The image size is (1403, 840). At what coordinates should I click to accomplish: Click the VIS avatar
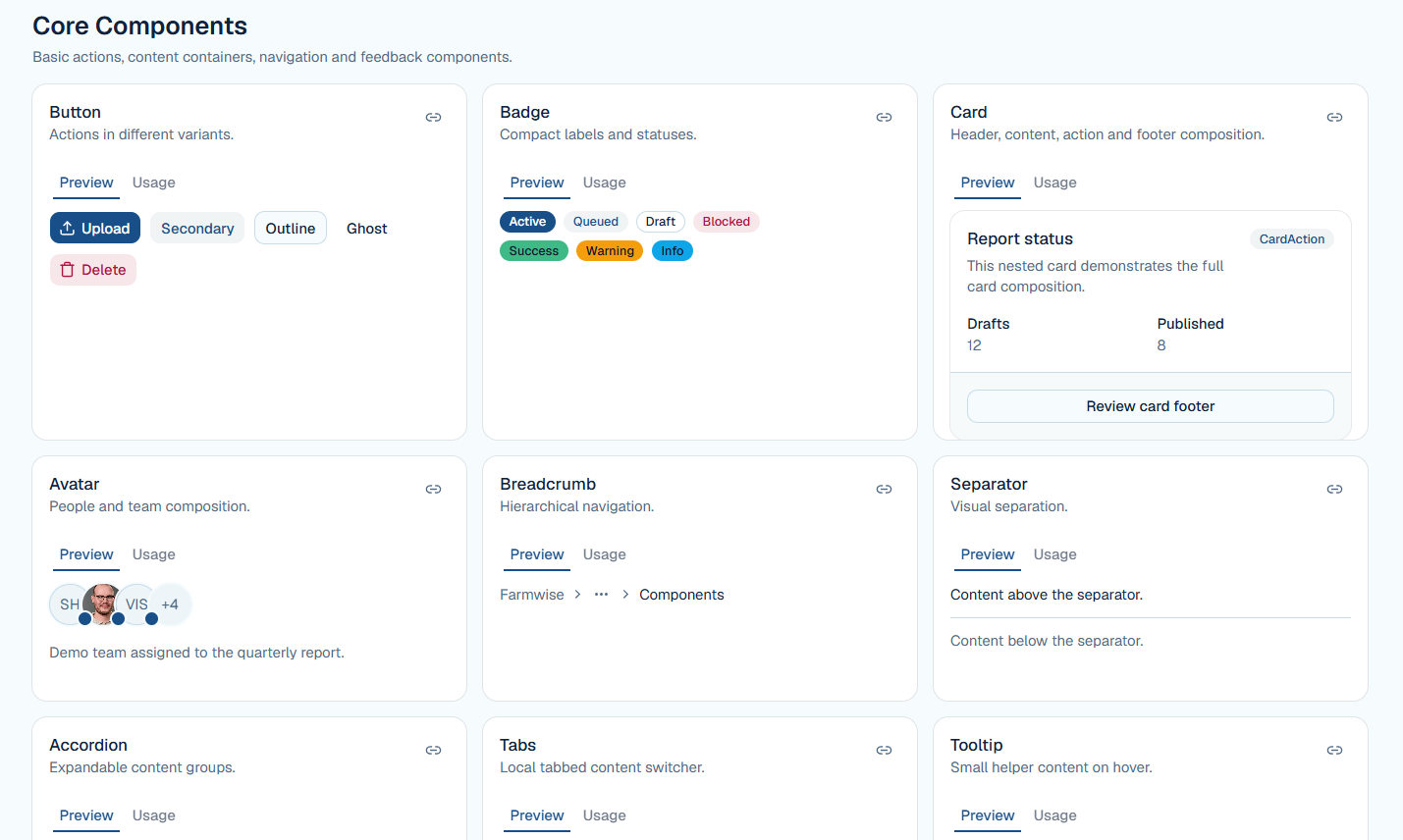(x=136, y=604)
